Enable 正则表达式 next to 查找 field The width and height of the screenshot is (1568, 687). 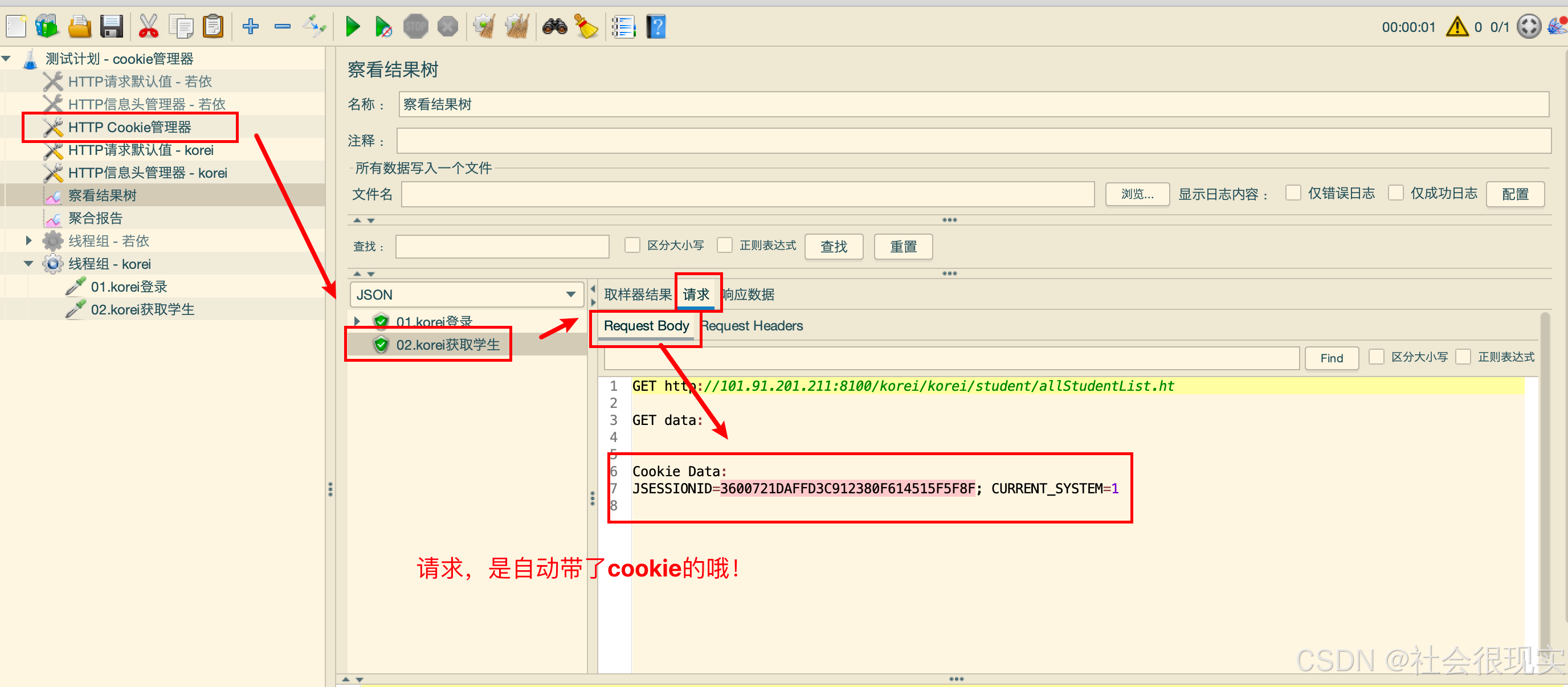pyautogui.click(x=724, y=245)
